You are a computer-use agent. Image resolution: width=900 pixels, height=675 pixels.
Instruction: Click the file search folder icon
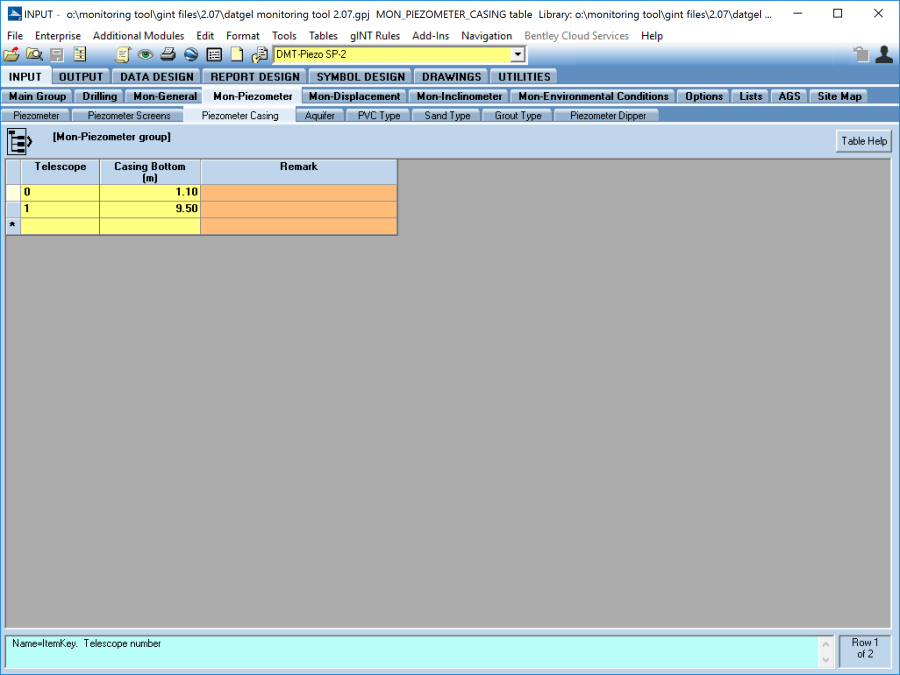(34, 55)
